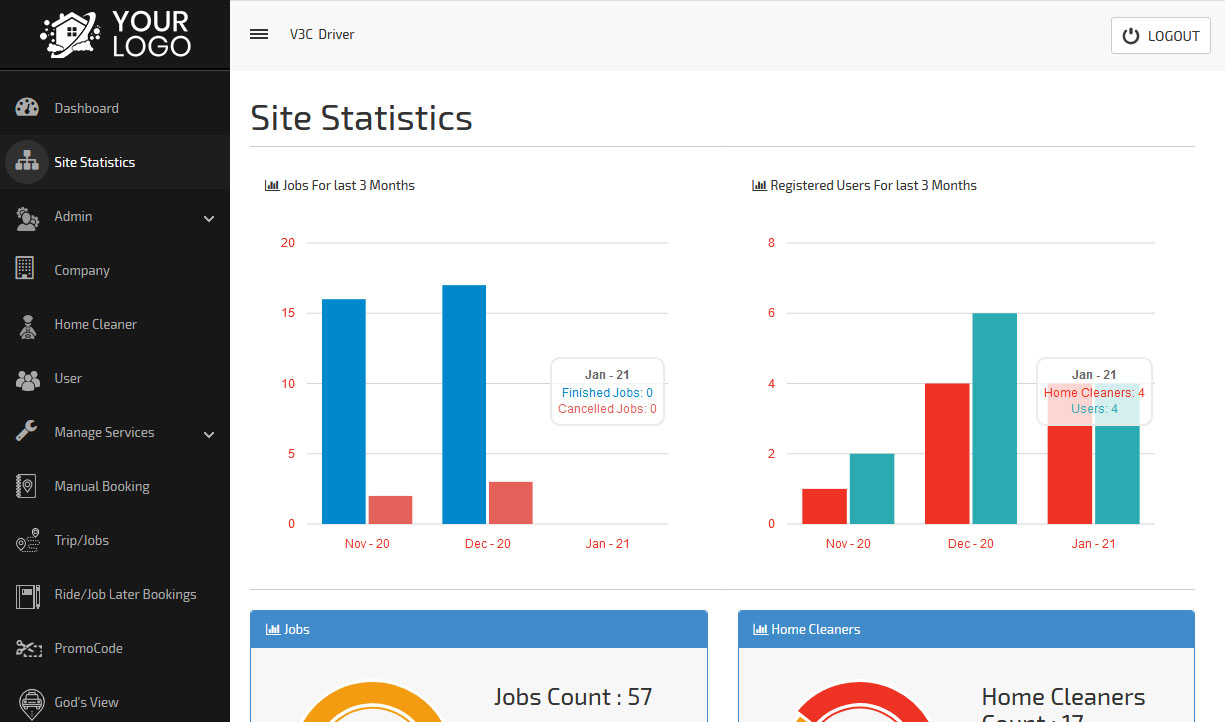Click the Trip/Jobs route icon

click(x=27, y=541)
